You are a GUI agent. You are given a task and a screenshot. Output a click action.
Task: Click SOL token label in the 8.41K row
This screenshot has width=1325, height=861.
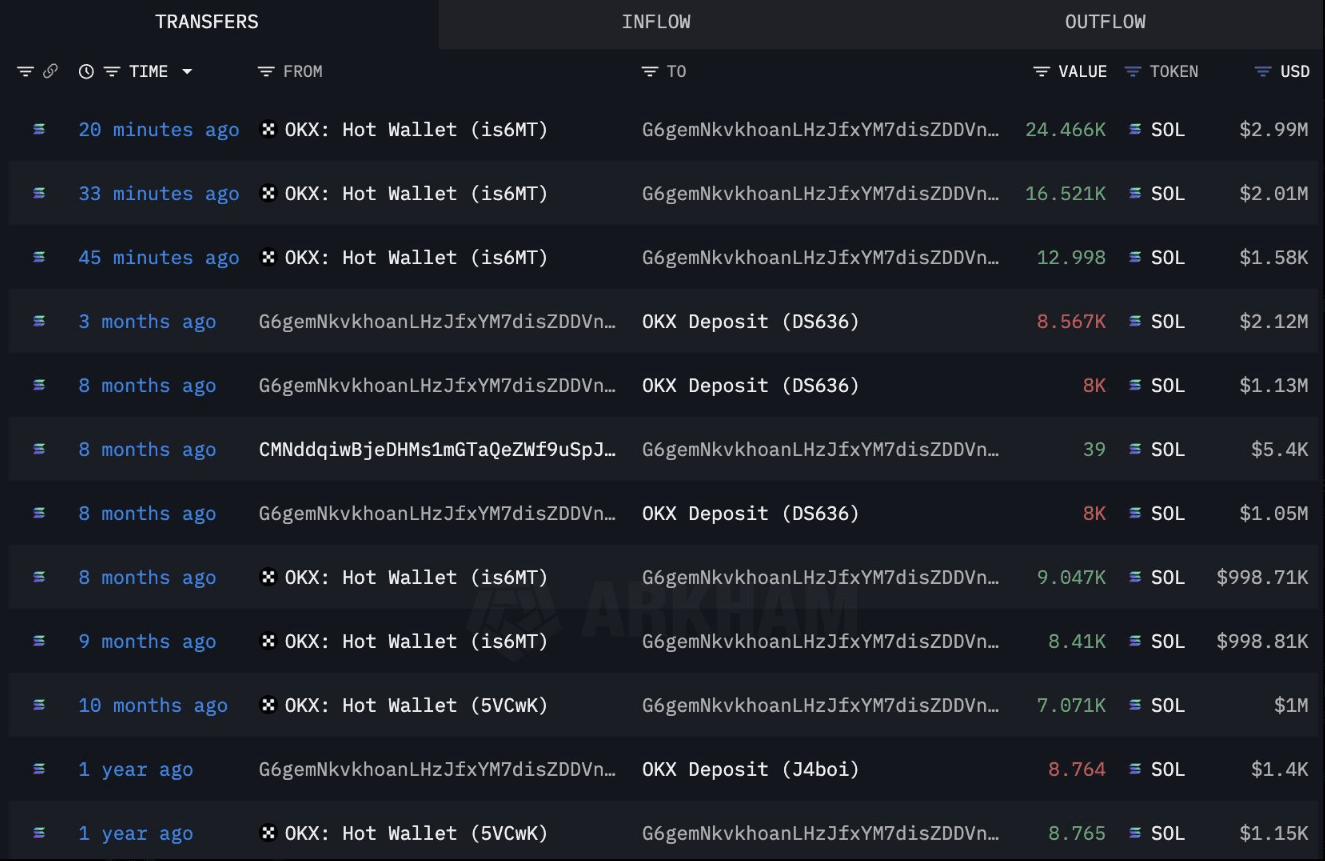(1167, 642)
